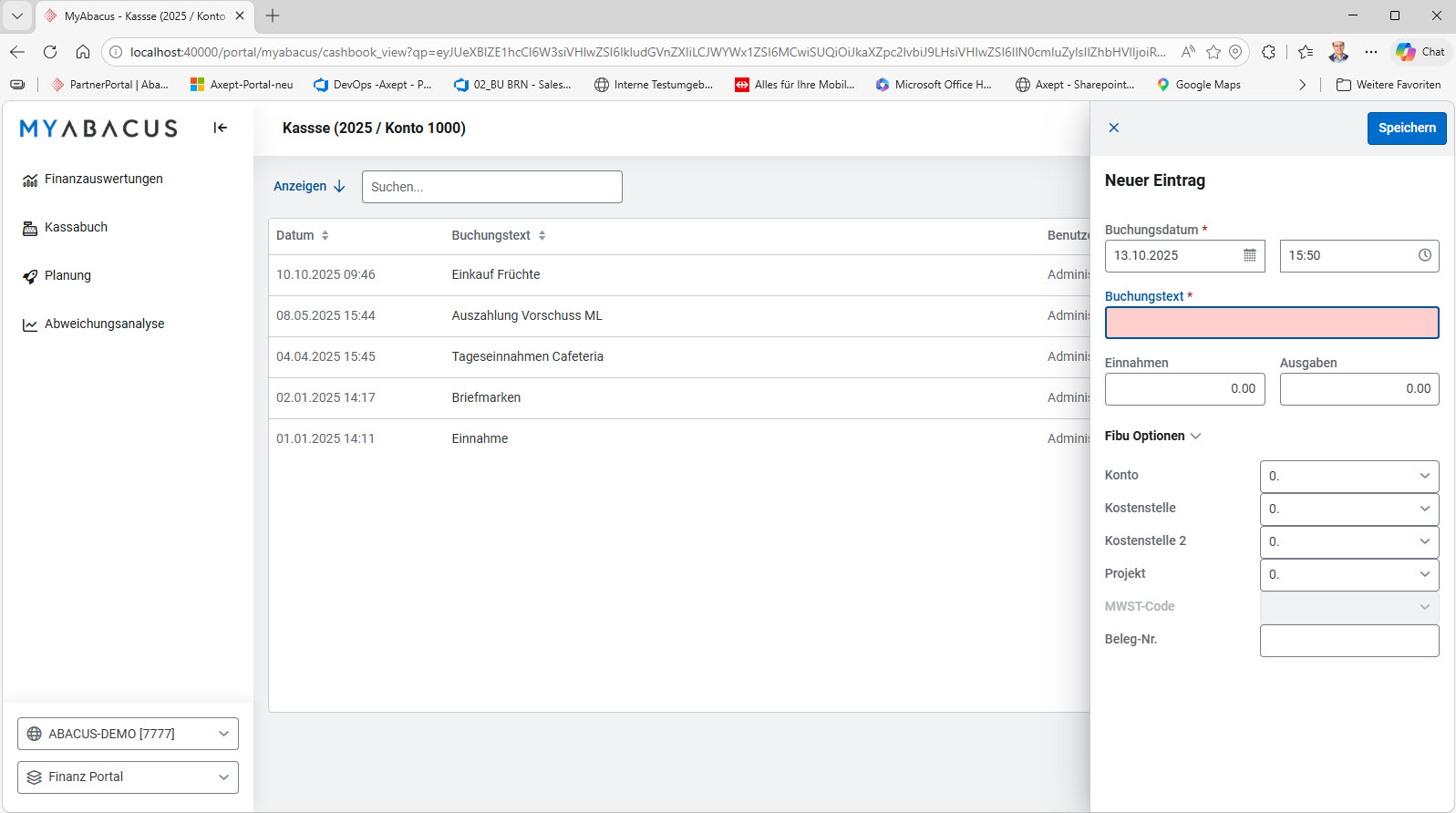Select the Einkauf Früchte table row
The image size is (1456, 813).
pyautogui.click(x=679, y=274)
